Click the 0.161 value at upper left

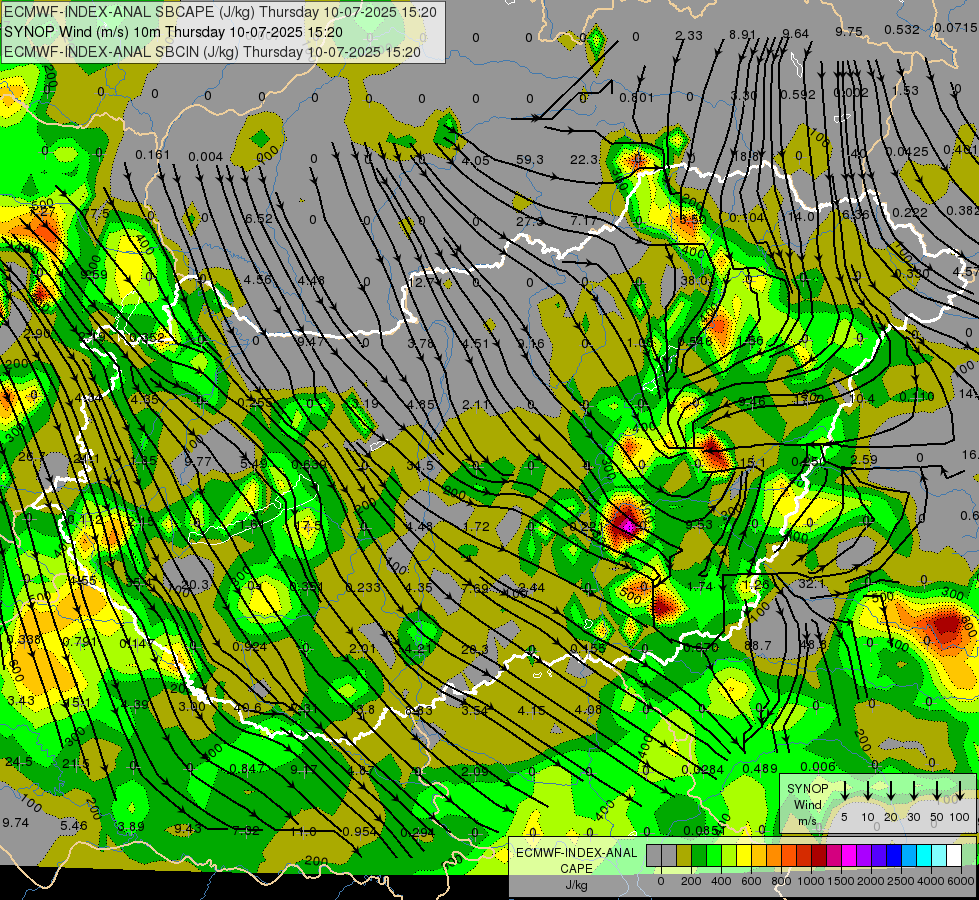pos(152,154)
